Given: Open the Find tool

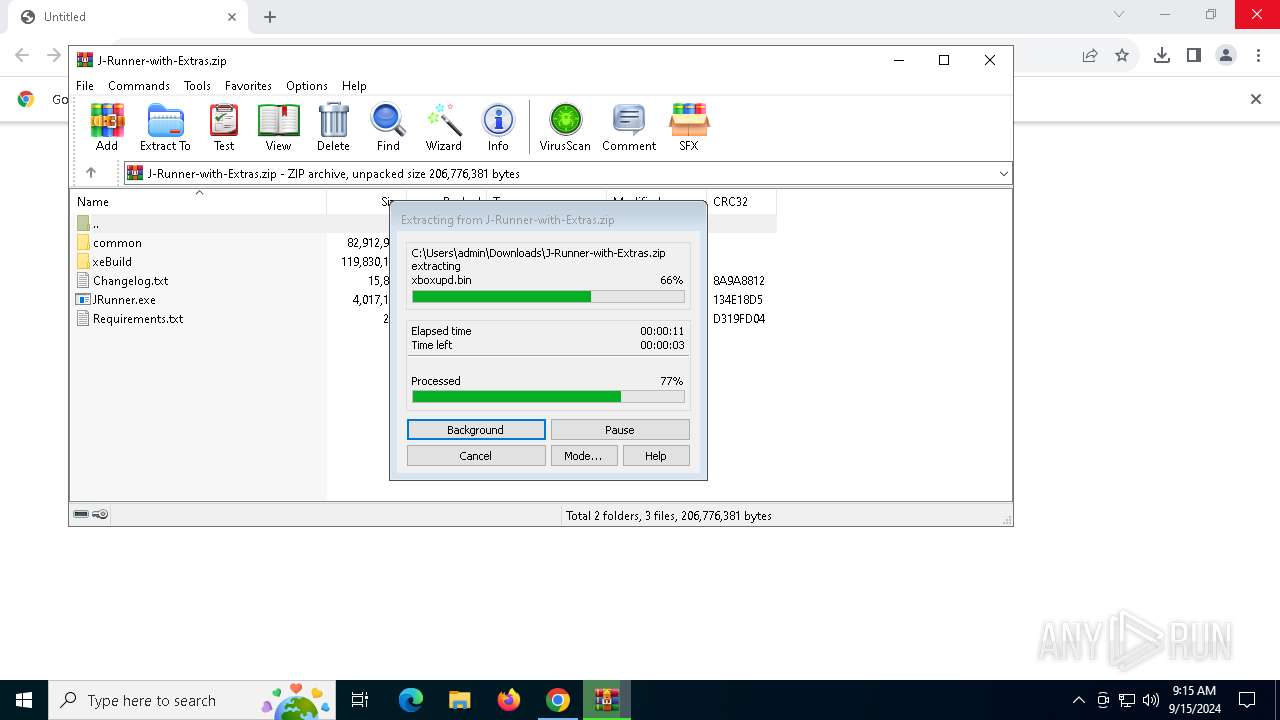Looking at the screenshot, I should tap(388, 127).
